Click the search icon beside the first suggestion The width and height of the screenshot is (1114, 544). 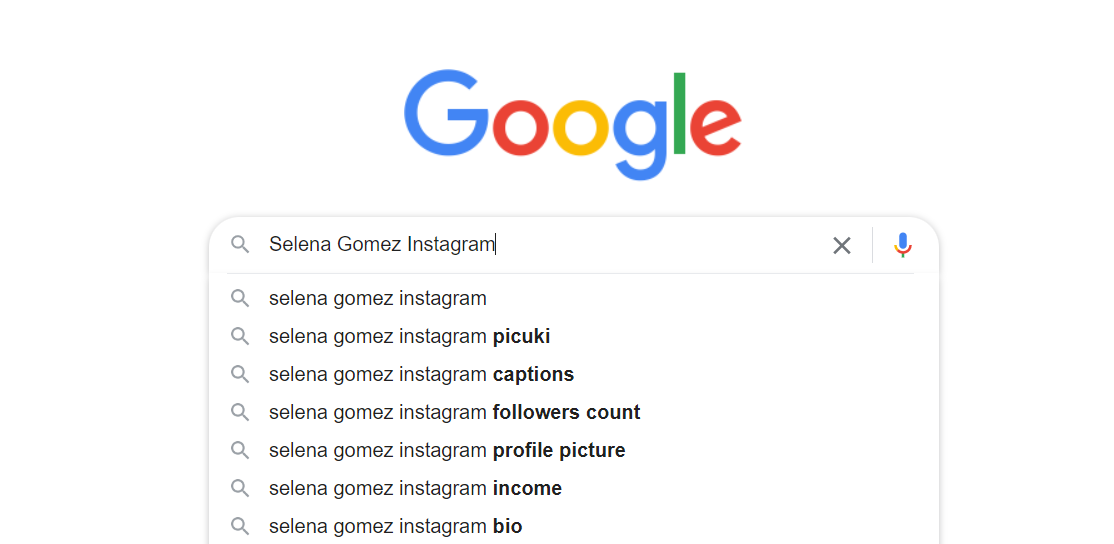240,298
